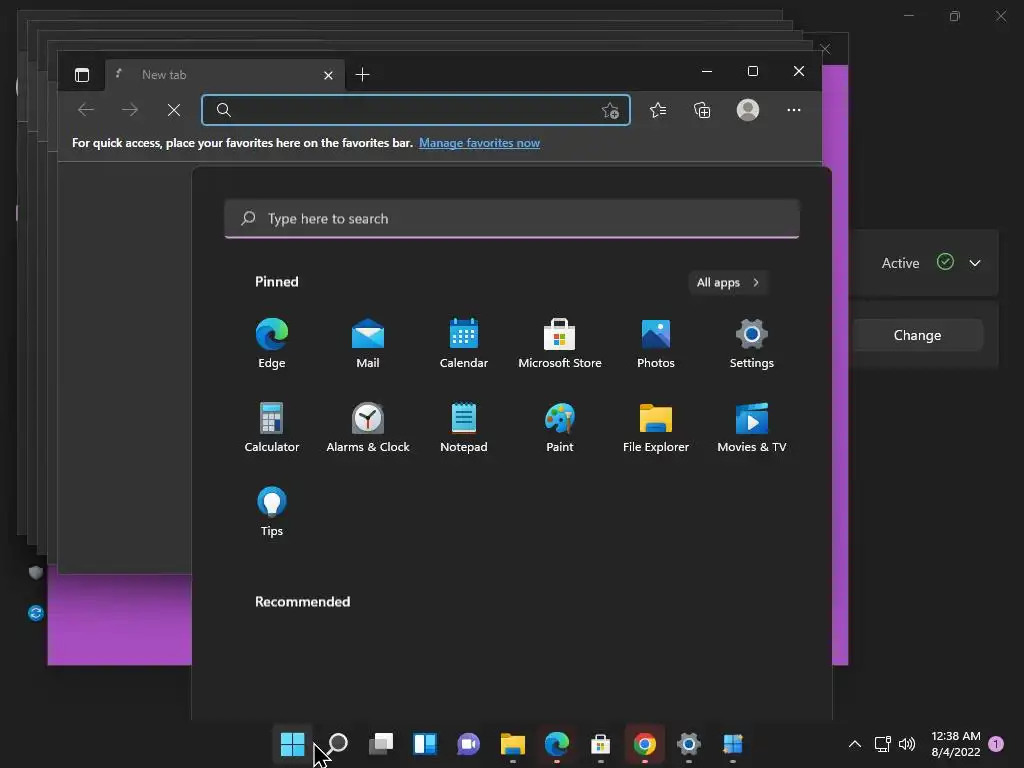The height and width of the screenshot is (768, 1024).
Task: Open All apps list
Action: pyautogui.click(x=728, y=282)
